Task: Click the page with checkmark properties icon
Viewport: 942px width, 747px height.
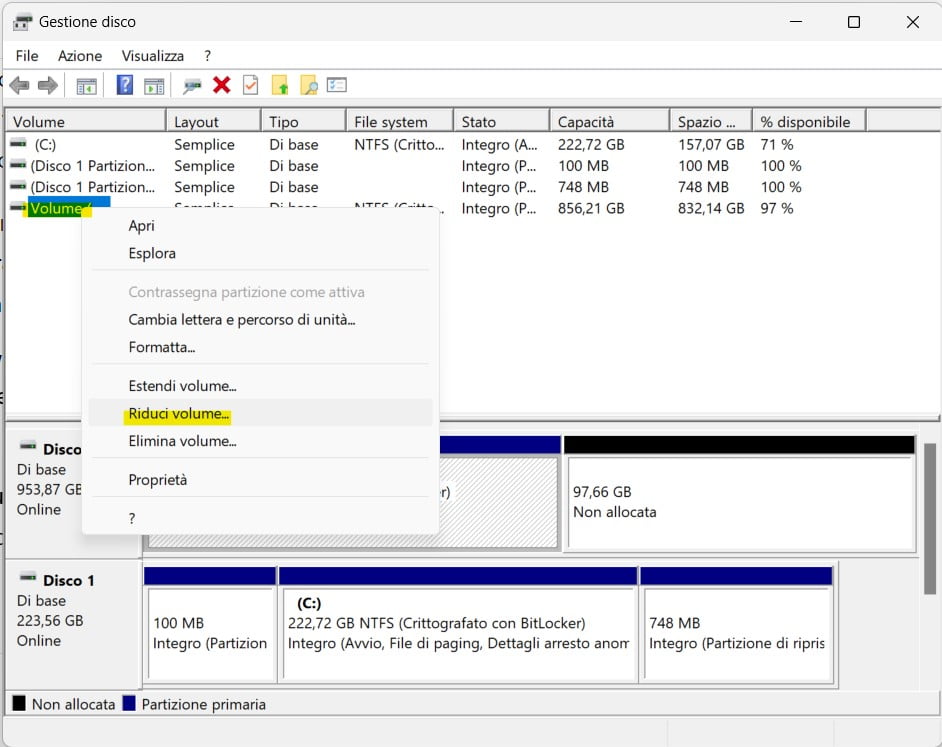Action: point(250,86)
